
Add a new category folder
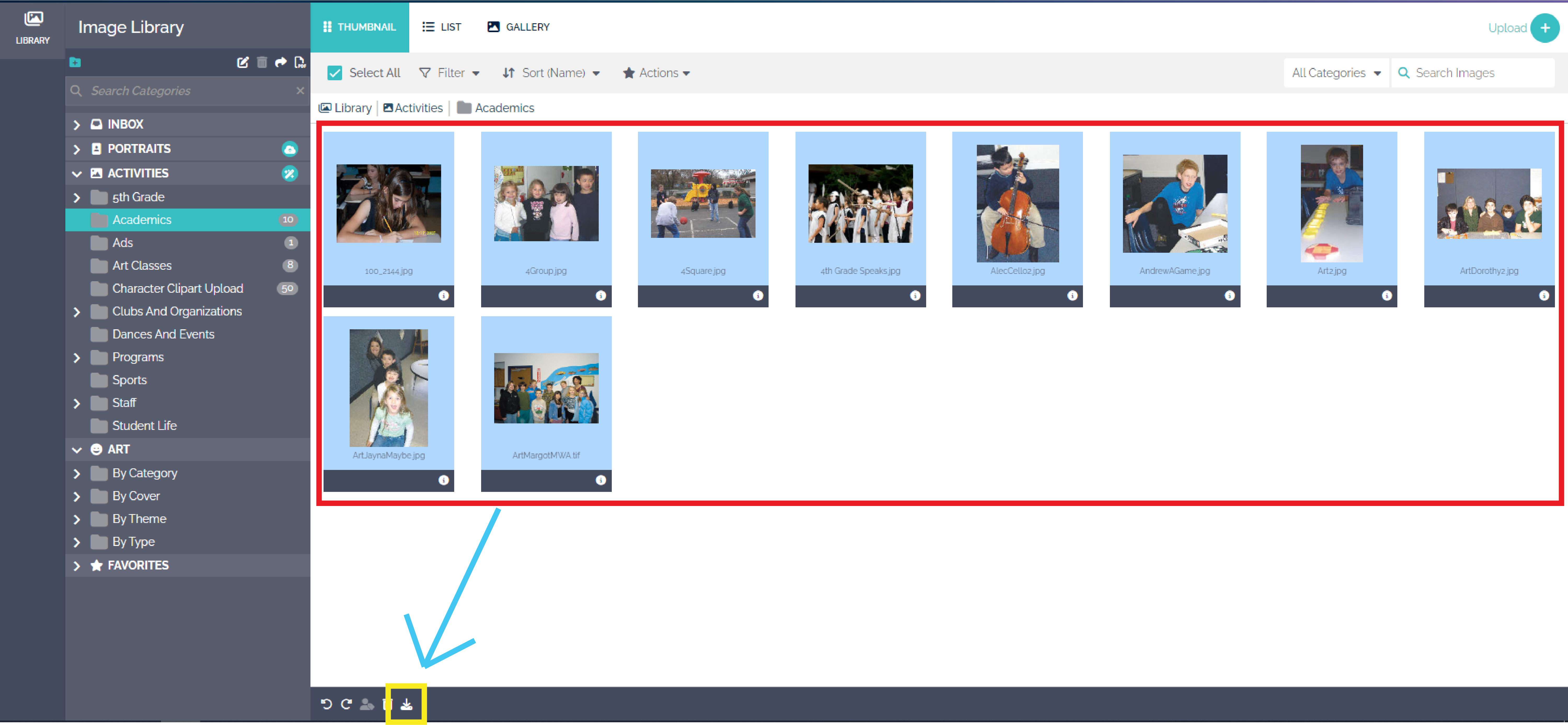tap(75, 62)
